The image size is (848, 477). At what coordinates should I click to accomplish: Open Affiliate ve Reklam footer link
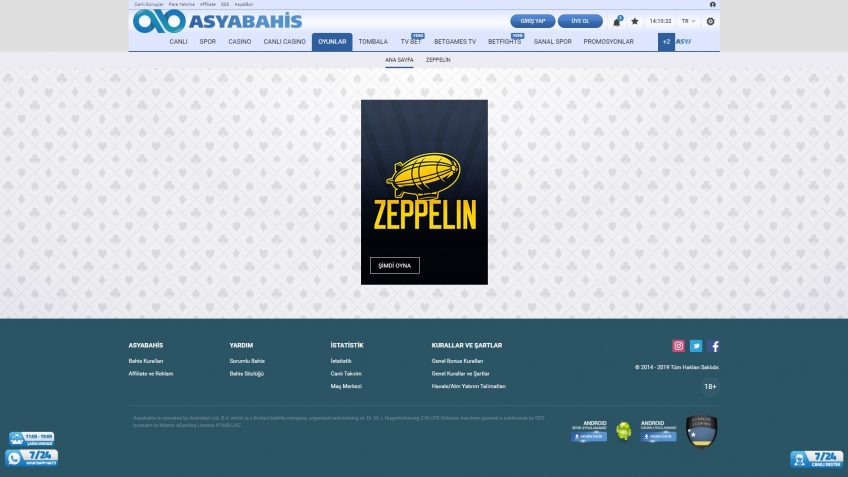151,374
